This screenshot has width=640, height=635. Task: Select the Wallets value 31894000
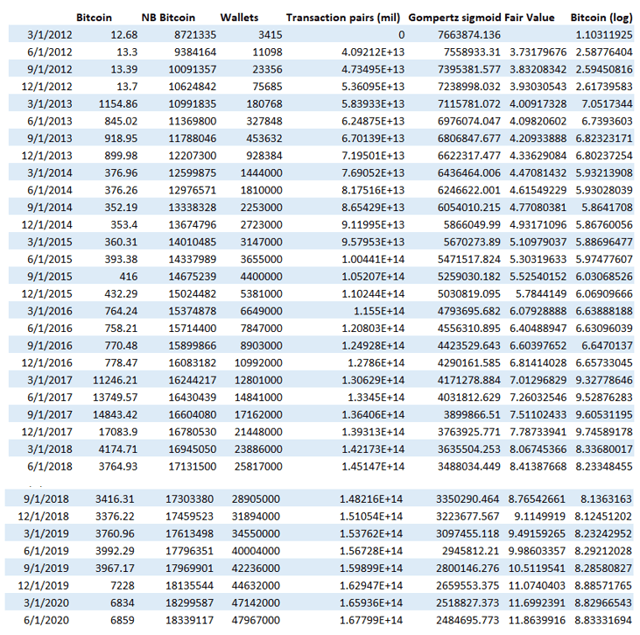click(x=256, y=516)
